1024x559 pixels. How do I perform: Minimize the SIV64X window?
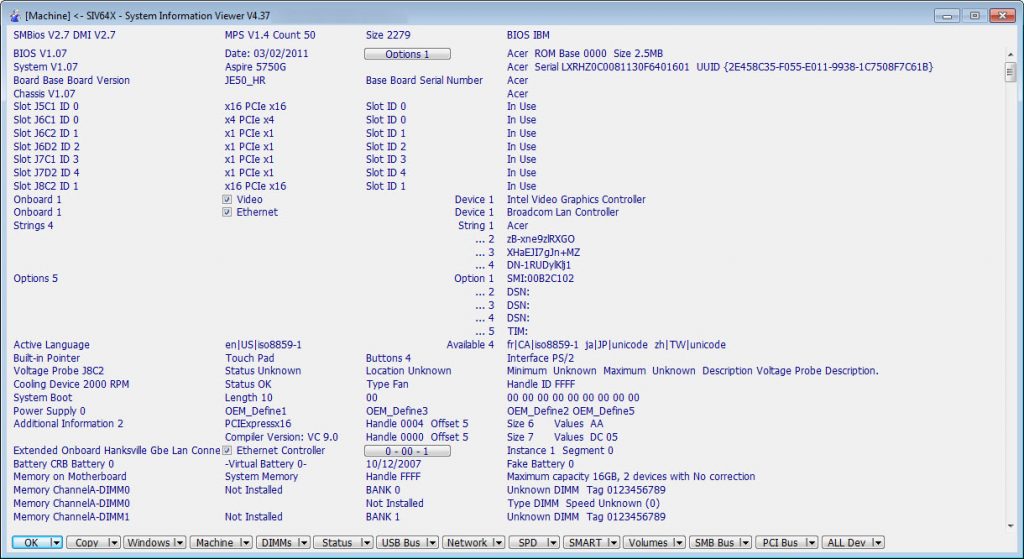pos(946,16)
